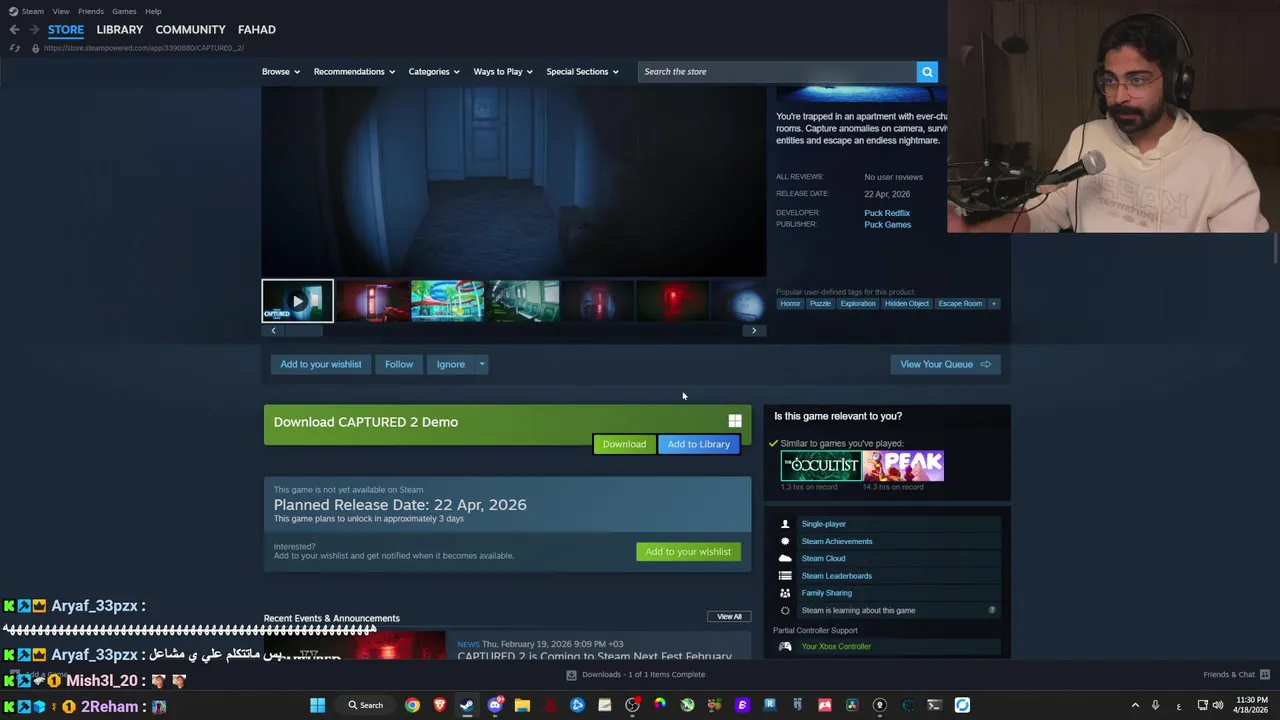Screen dimensions: 1280x720
Task: Open the terminal icon on taskbar
Action: coord(934,705)
